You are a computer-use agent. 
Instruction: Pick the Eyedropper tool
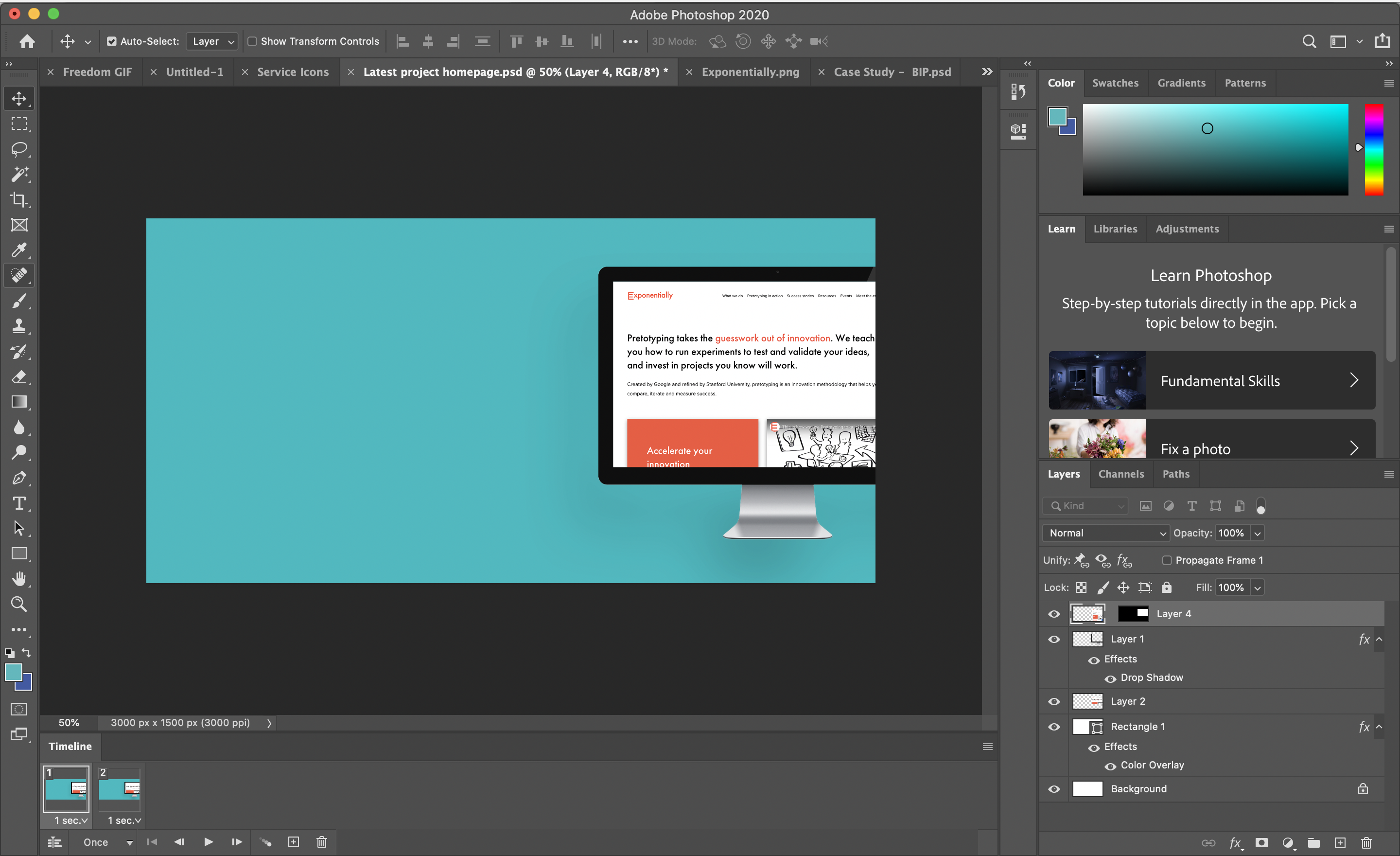(x=19, y=250)
